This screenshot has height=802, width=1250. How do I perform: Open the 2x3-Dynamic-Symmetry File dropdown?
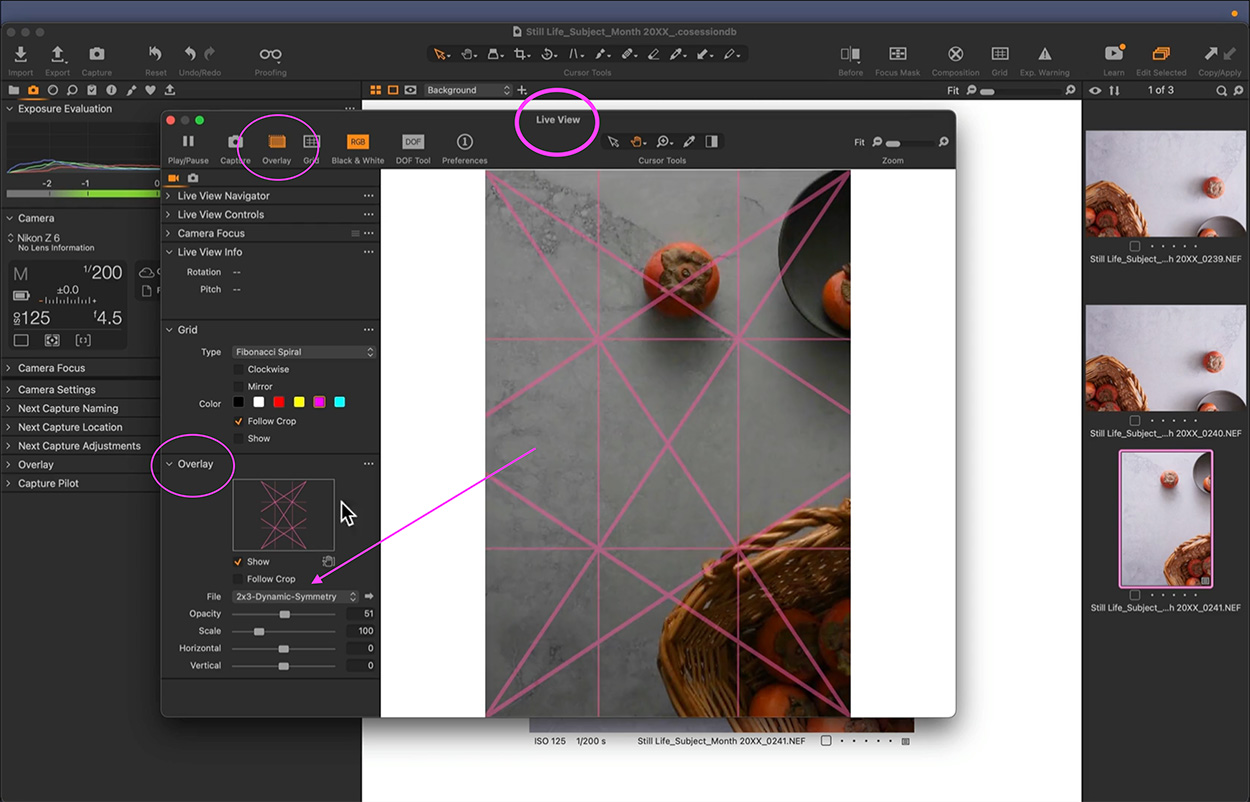pos(295,596)
